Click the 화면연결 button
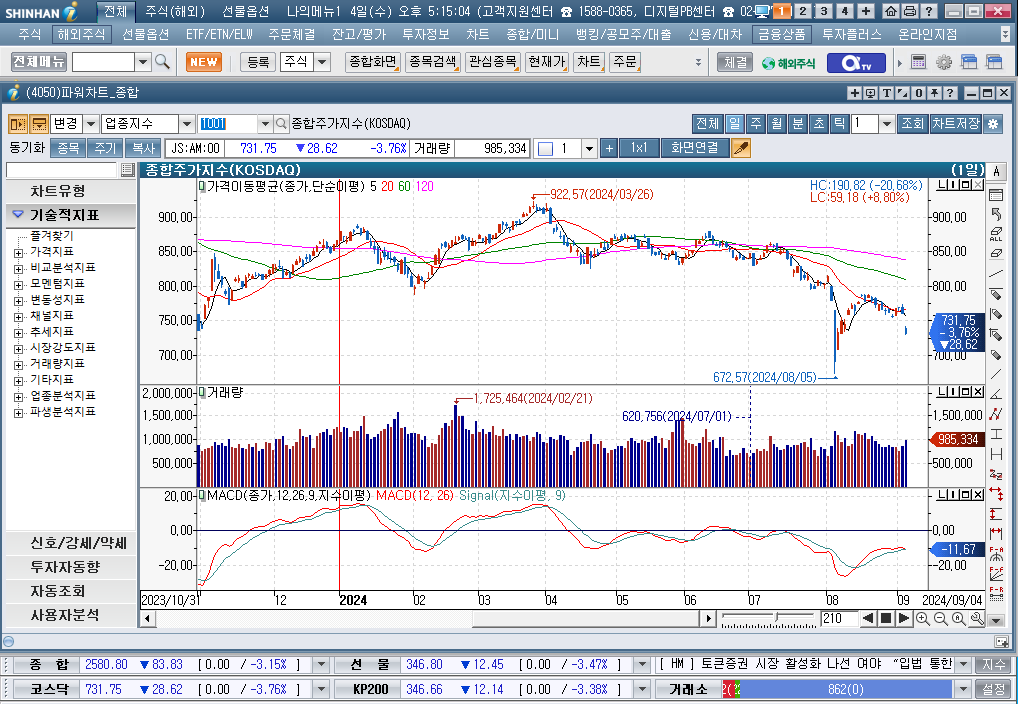 pyautogui.click(x=695, y=148)
